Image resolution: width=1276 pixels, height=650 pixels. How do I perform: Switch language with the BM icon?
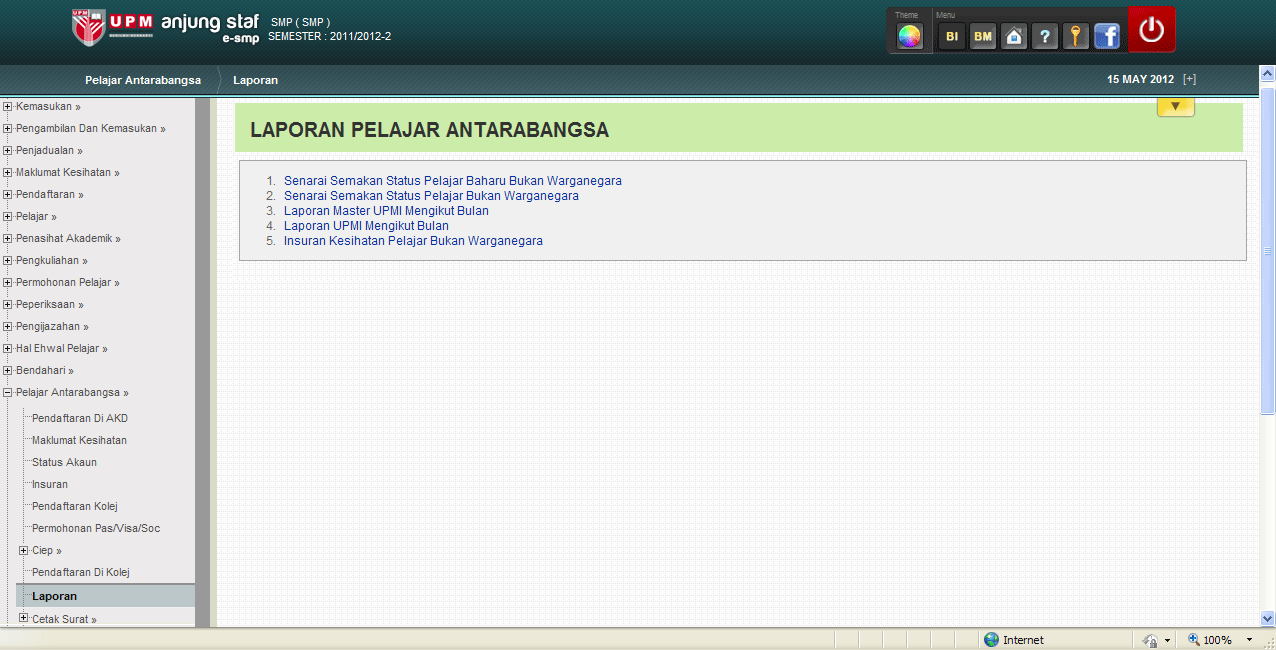pos(983,37)
